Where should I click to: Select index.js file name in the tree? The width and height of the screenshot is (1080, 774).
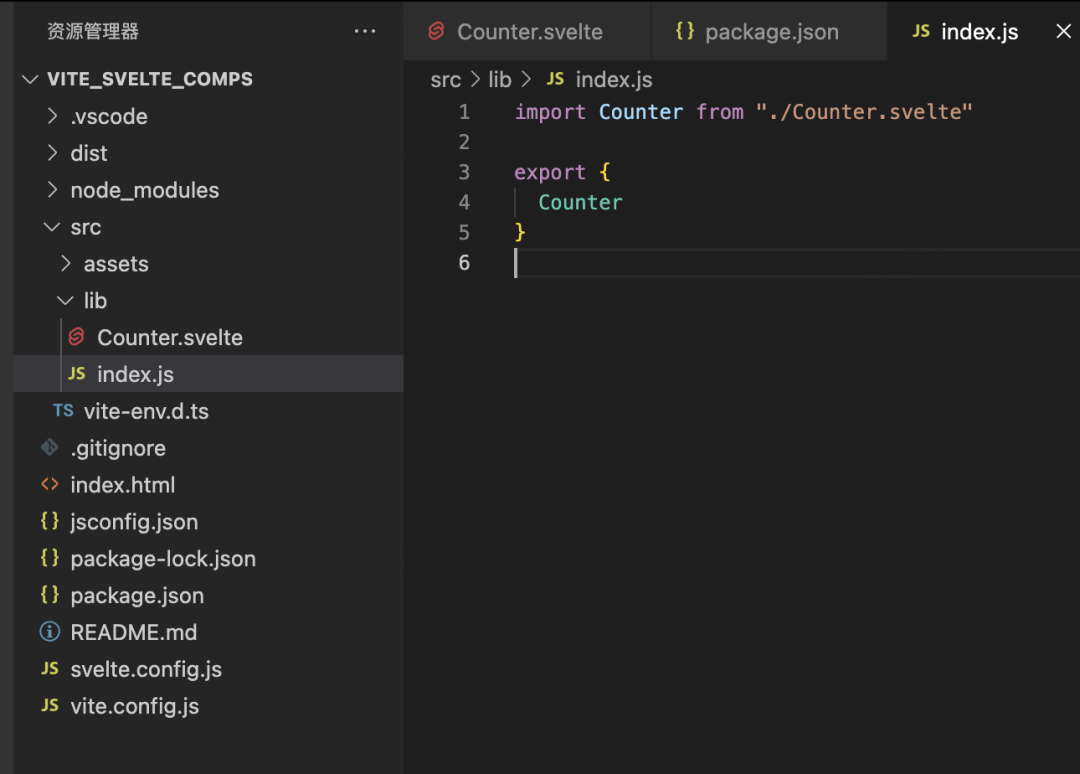(x=135, y=375)
